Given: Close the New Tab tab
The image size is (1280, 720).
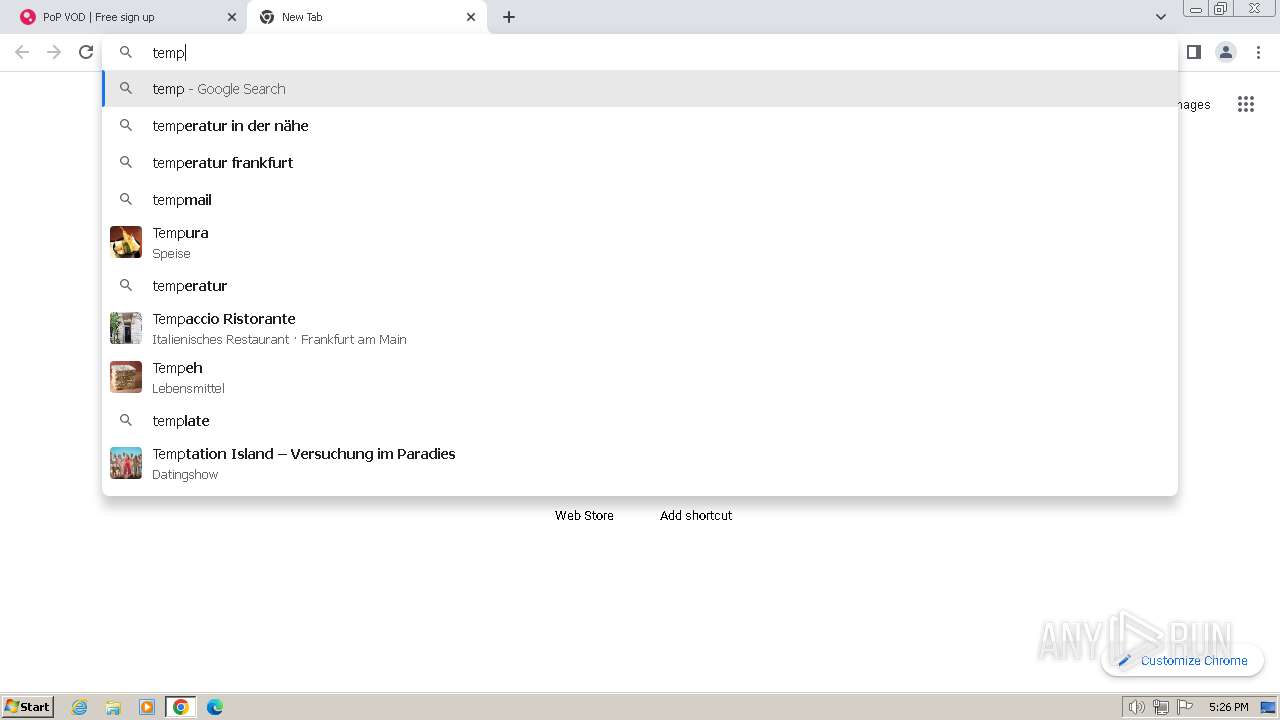Looking at the screenshot, I should [471, 17].
